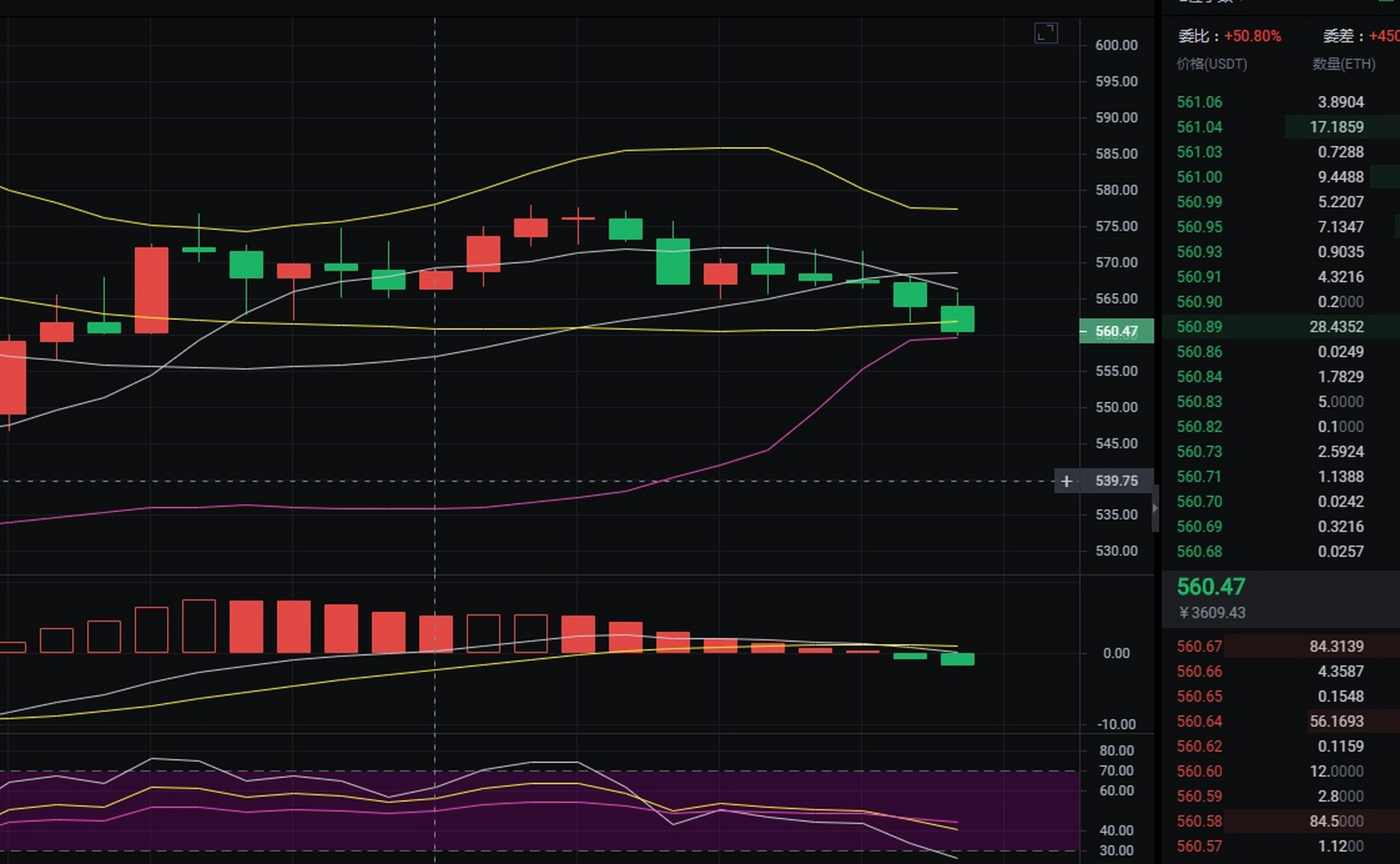The width and height of the screenshot is (1400, 864).
Task: Select bid price 560.67 row
Action: click(1281, 646)
